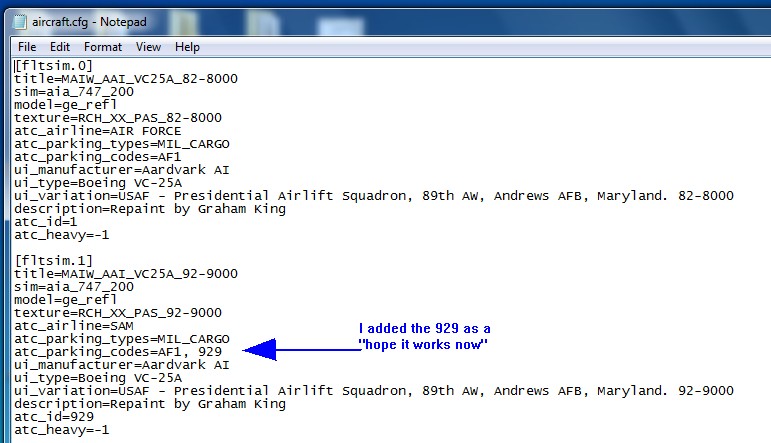Click description=Repaint by Graham King under fltsim.1
The height and width of the screenshot is (443, 771).
(150, 404)
